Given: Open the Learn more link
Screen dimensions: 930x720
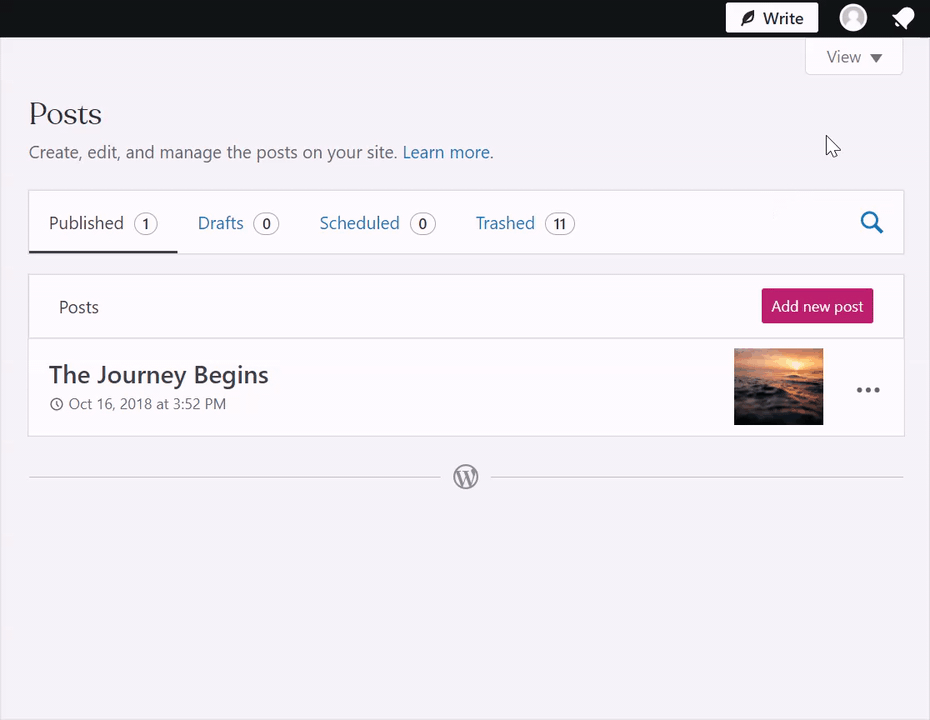Looking at the screenshot, I should click(445, 152).
